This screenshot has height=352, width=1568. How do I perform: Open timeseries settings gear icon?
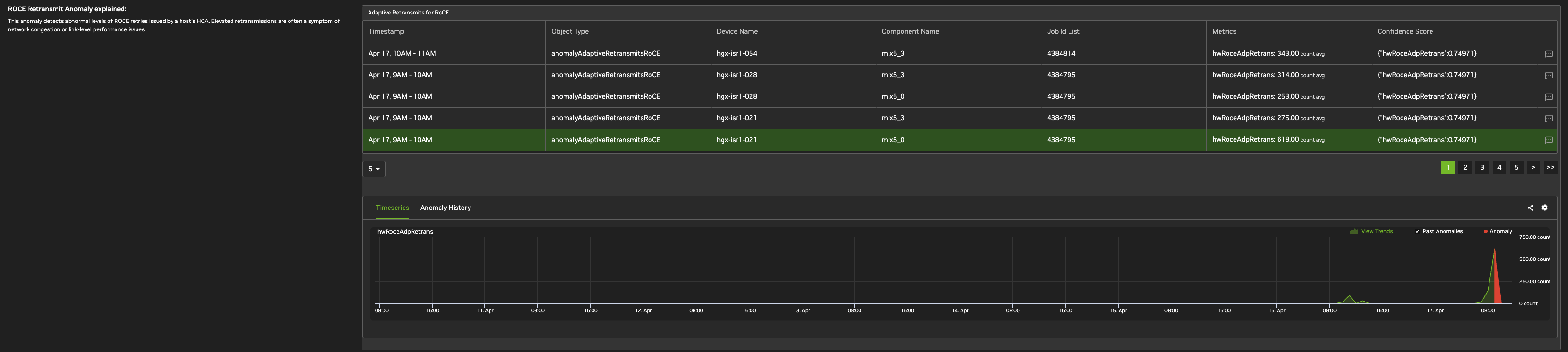(x=1544, y=208)
